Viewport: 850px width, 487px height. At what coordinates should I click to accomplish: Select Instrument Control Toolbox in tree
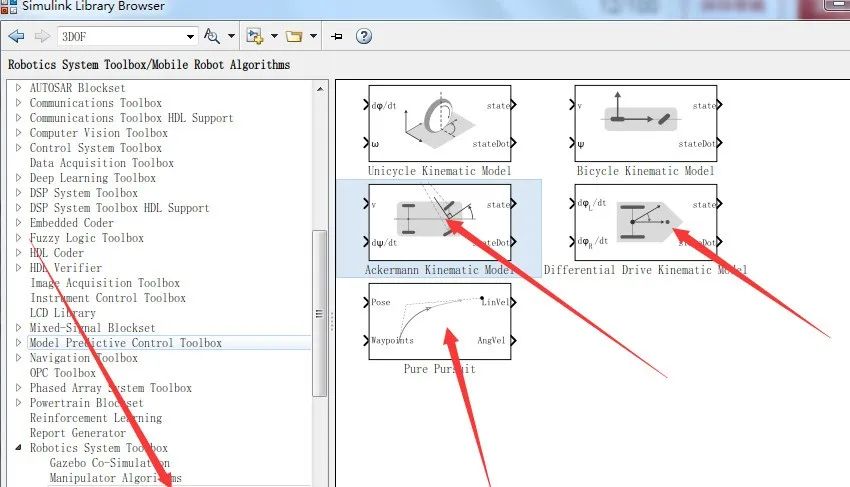pyautogui.click(x=108, y=298)
